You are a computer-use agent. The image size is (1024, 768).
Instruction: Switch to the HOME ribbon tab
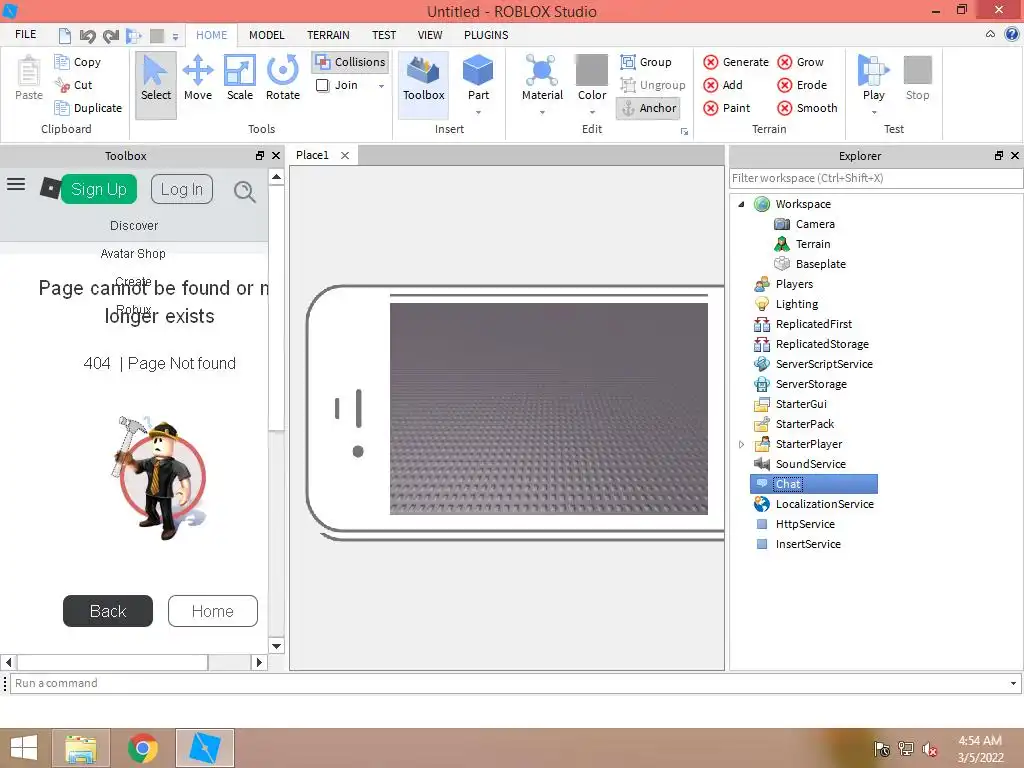point(212,35)
